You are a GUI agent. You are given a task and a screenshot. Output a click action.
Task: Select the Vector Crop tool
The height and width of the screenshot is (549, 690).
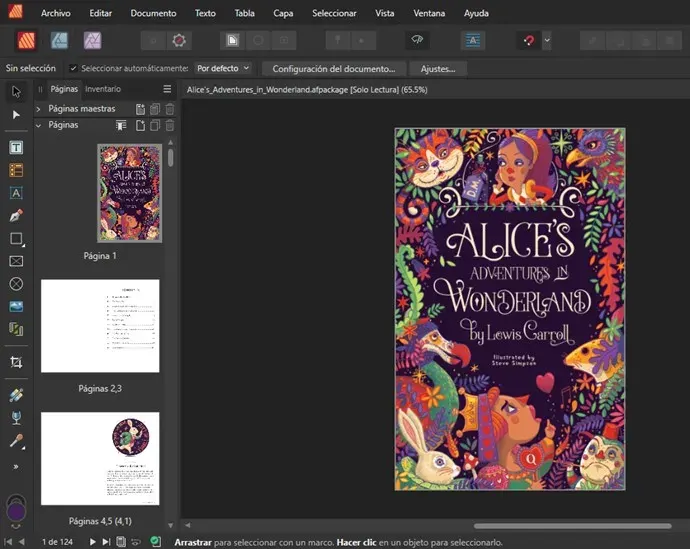pyautogui.click(x=16, y=362)
